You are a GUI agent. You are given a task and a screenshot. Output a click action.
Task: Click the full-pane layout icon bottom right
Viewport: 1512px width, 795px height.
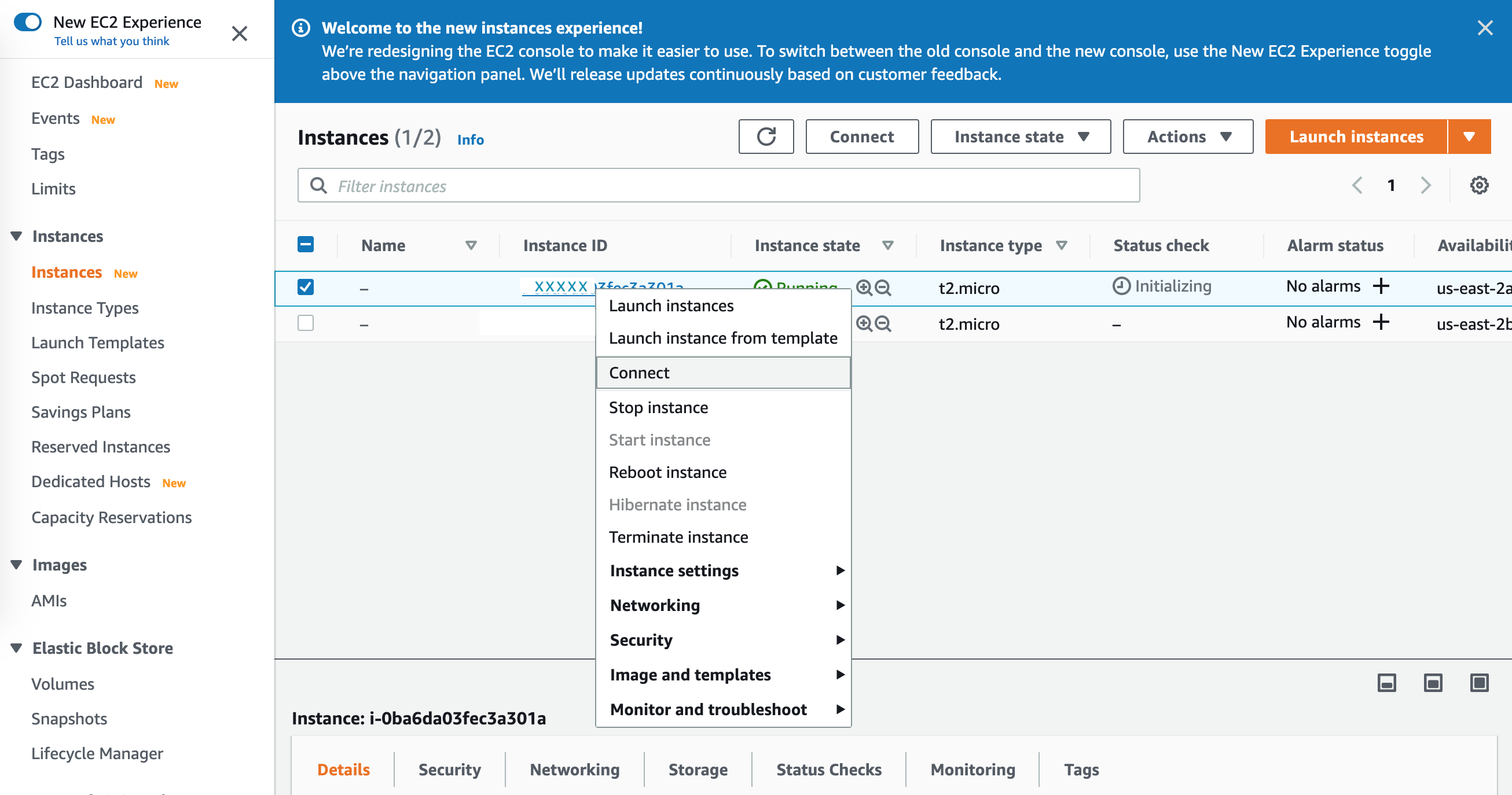pos(1478,683)
